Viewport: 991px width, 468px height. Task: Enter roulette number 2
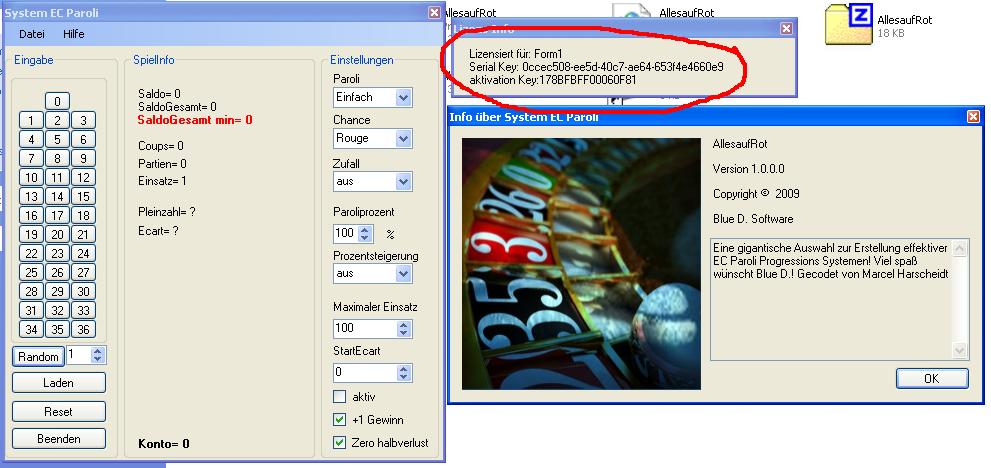pos(58,121)
